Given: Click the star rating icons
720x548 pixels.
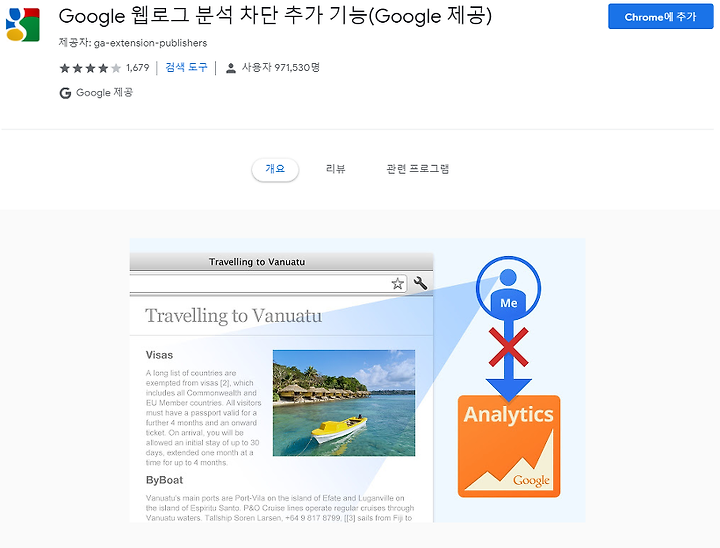Looking at the screenshot, I should 90,68.
